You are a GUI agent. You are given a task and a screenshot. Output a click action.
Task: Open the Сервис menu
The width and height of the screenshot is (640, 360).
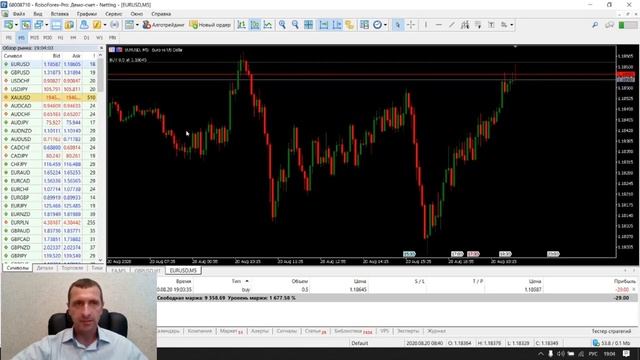[x=113, y=14]
